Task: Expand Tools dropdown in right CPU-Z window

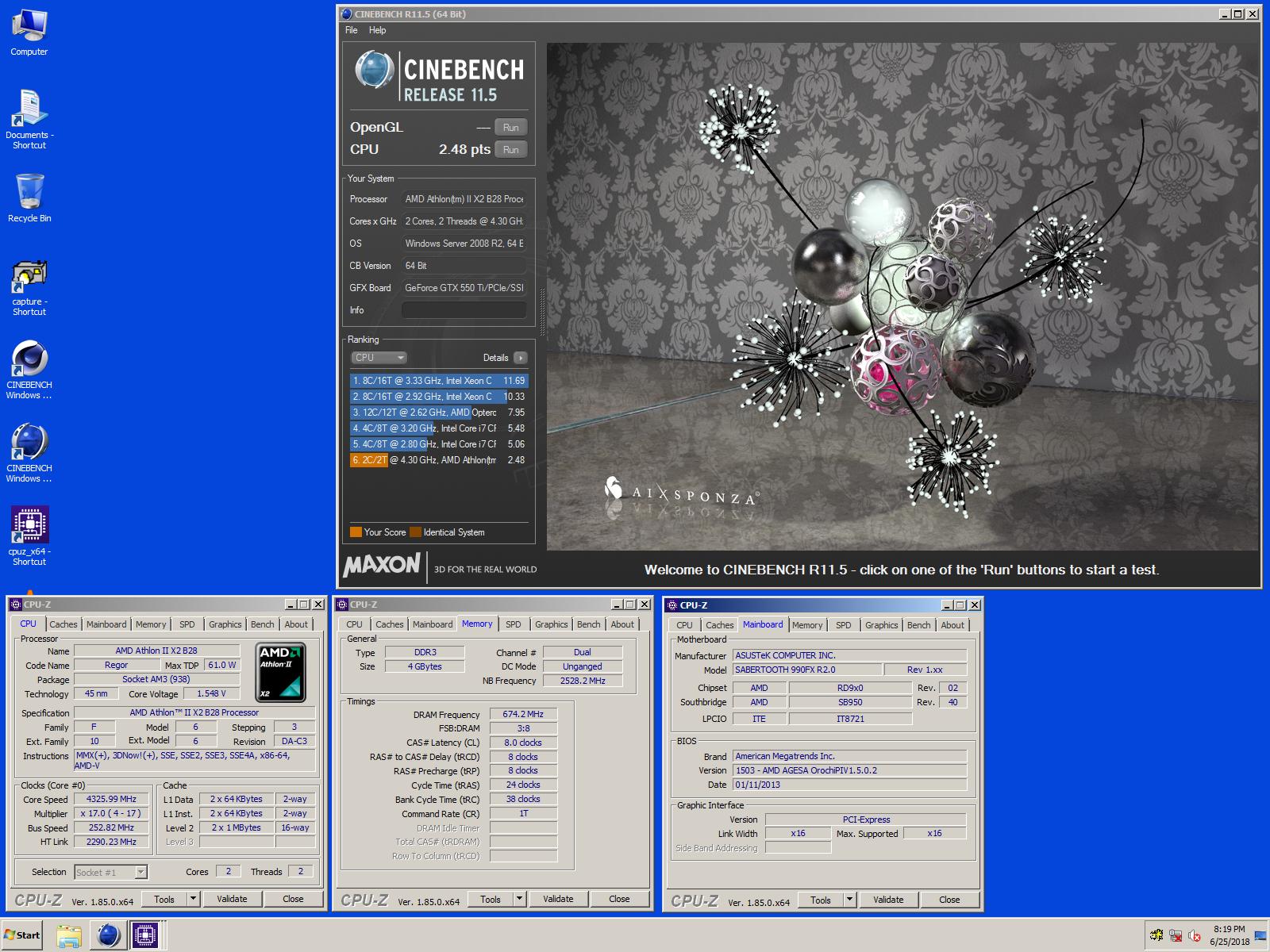Action: click(x=849, y=900)
